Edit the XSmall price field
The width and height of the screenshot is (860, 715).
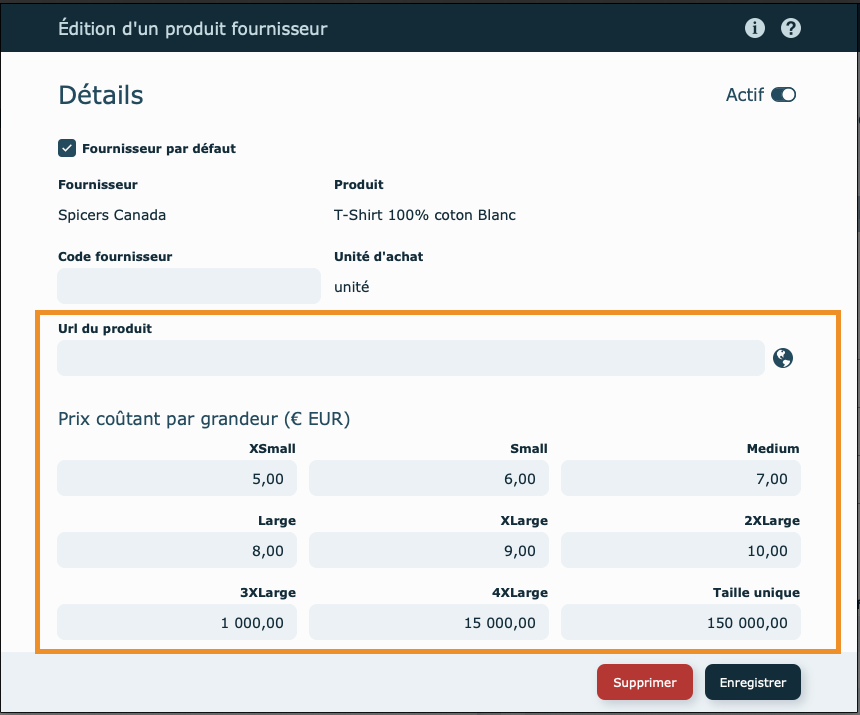point(177,479)
